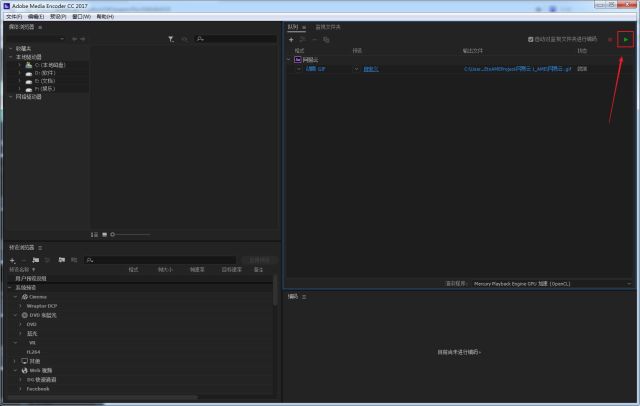640x406 pixels.
Task: Open the format dropdown for GIF output
Action: [299, 69]
